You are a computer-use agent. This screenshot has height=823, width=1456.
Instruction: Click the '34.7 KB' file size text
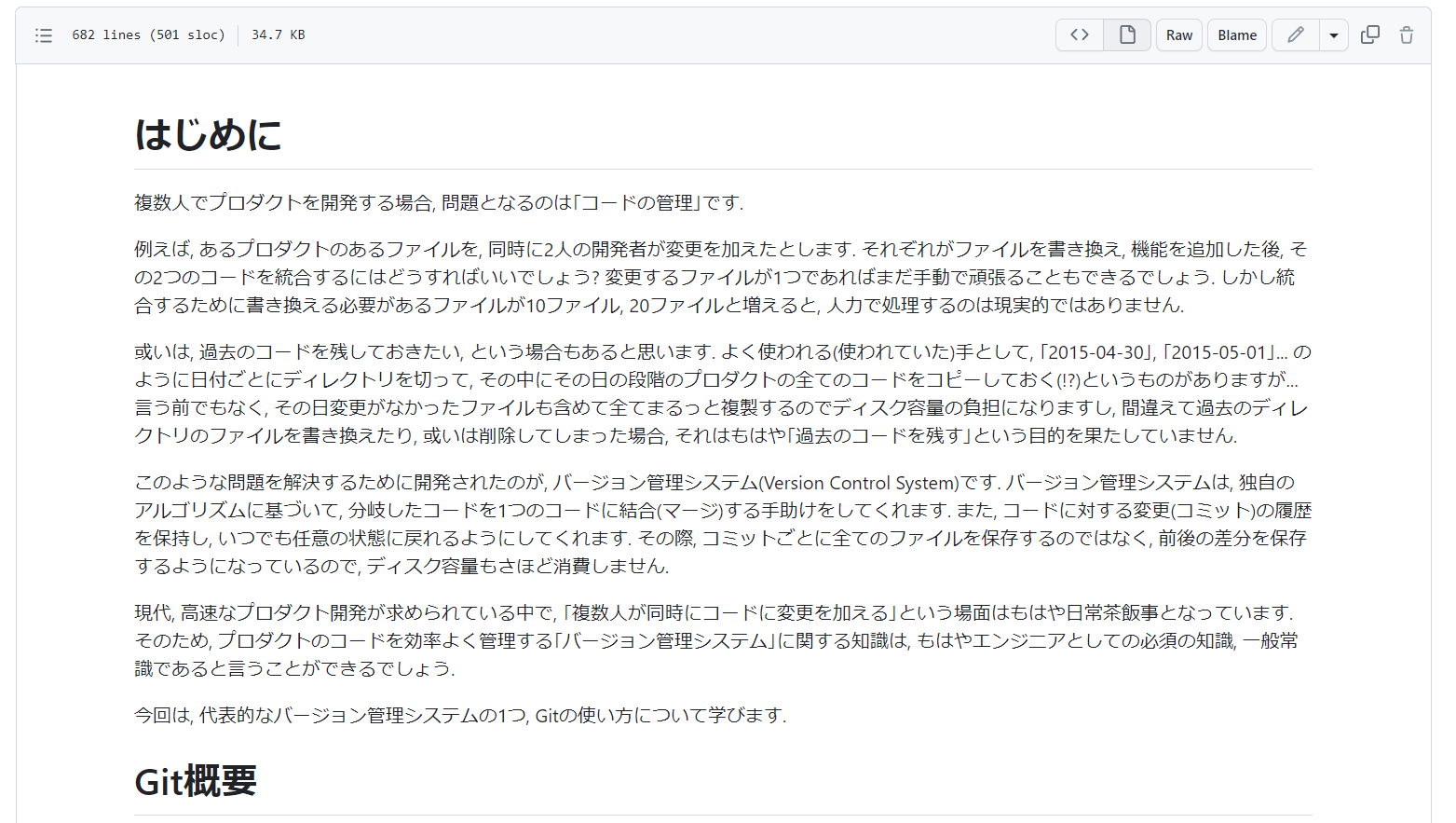pos(278,34)
